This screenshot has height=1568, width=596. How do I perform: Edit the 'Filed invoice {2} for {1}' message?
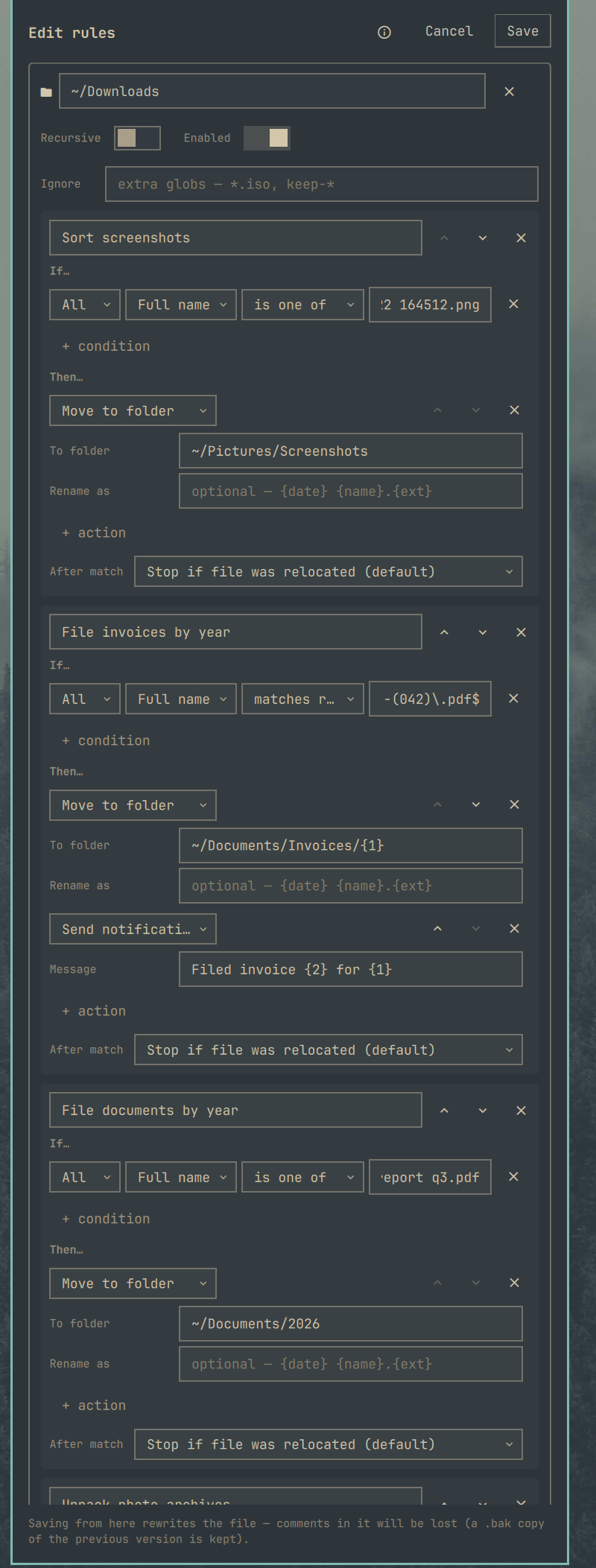coord(351,969)
